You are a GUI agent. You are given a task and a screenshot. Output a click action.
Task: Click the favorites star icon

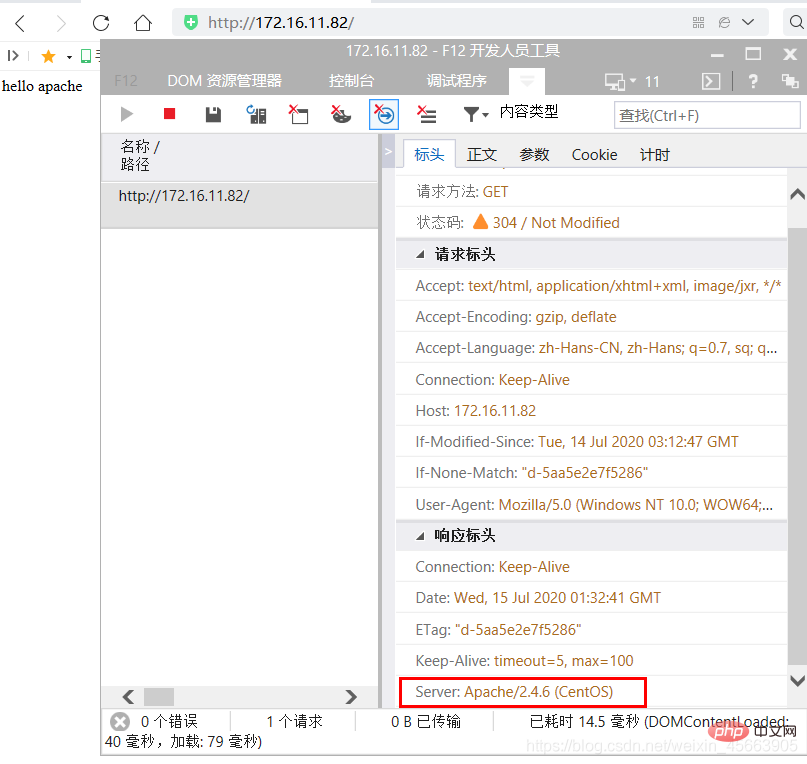(48, 56)
